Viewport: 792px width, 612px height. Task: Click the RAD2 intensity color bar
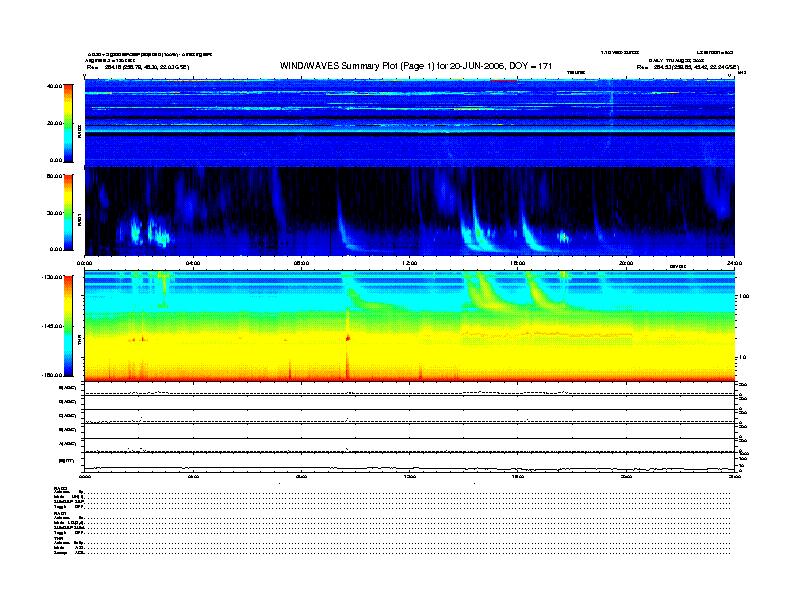pos(68,123)
